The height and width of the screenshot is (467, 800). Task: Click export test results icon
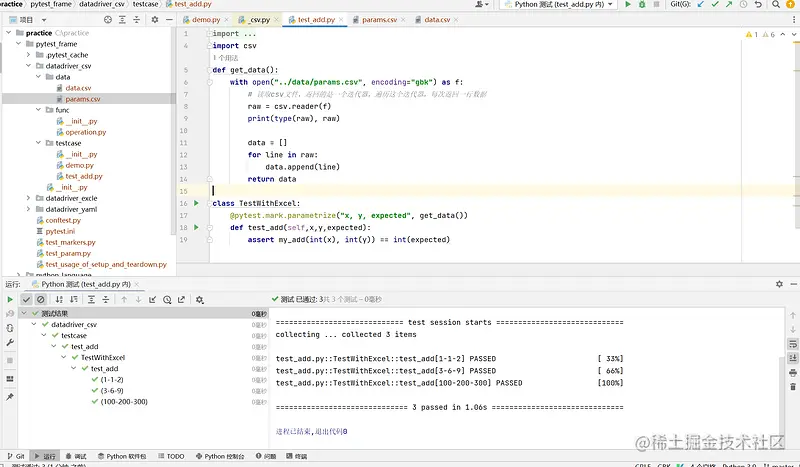point(181,300)
